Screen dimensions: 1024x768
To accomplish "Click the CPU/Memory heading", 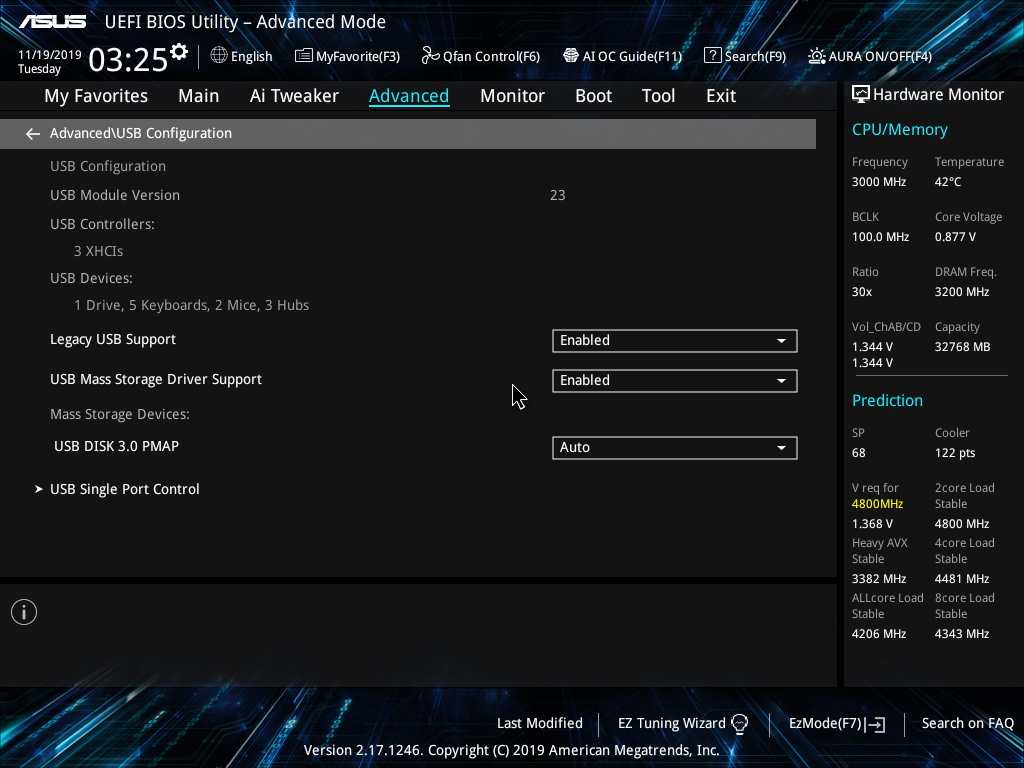I will tap(899, 130).
